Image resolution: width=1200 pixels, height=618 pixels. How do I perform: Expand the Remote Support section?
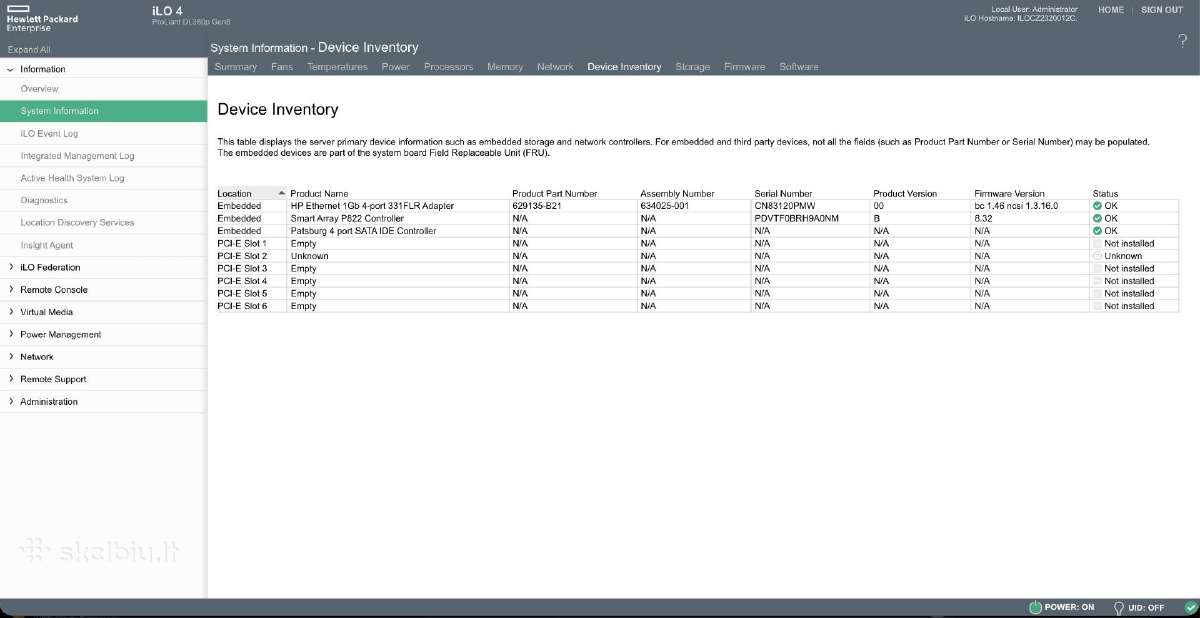(10, 379)
